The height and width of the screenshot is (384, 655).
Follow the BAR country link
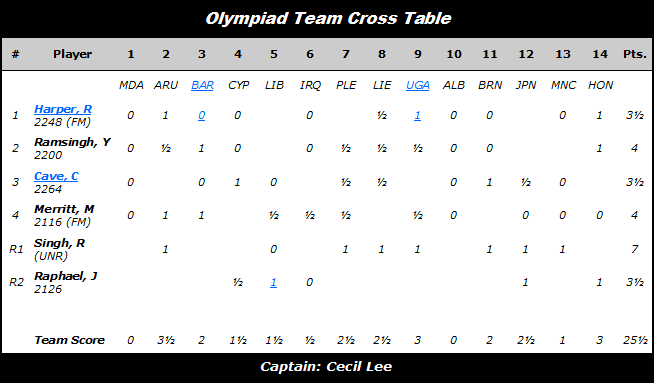[202, 85]
